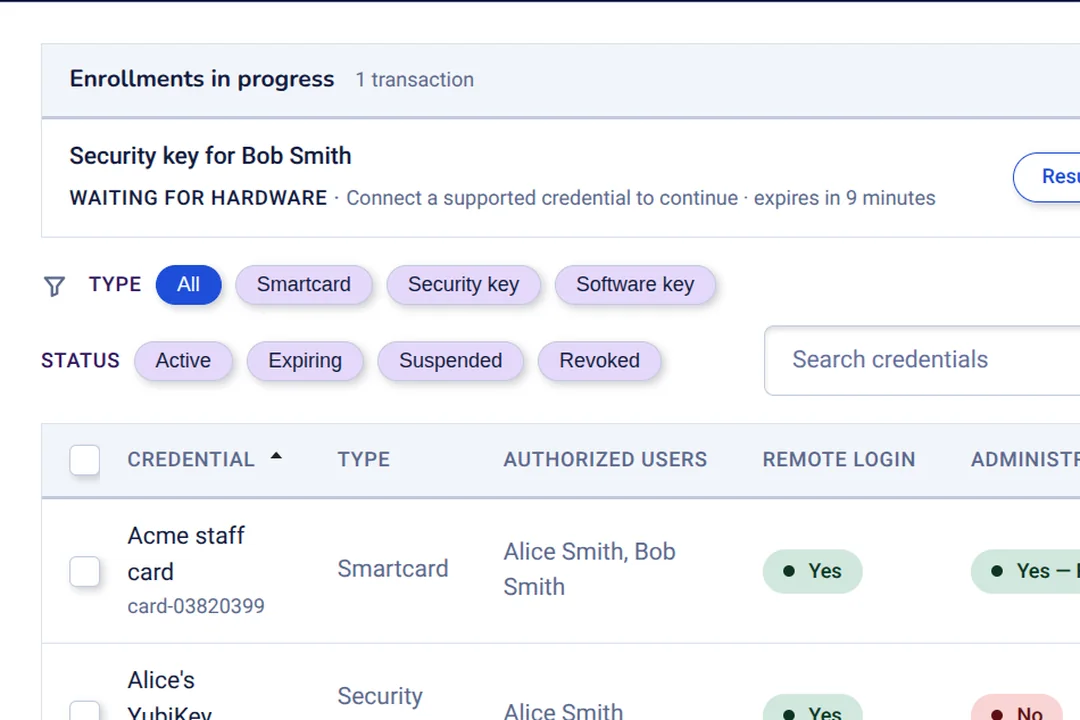Click the Remote Login column header

click(839, 460)
